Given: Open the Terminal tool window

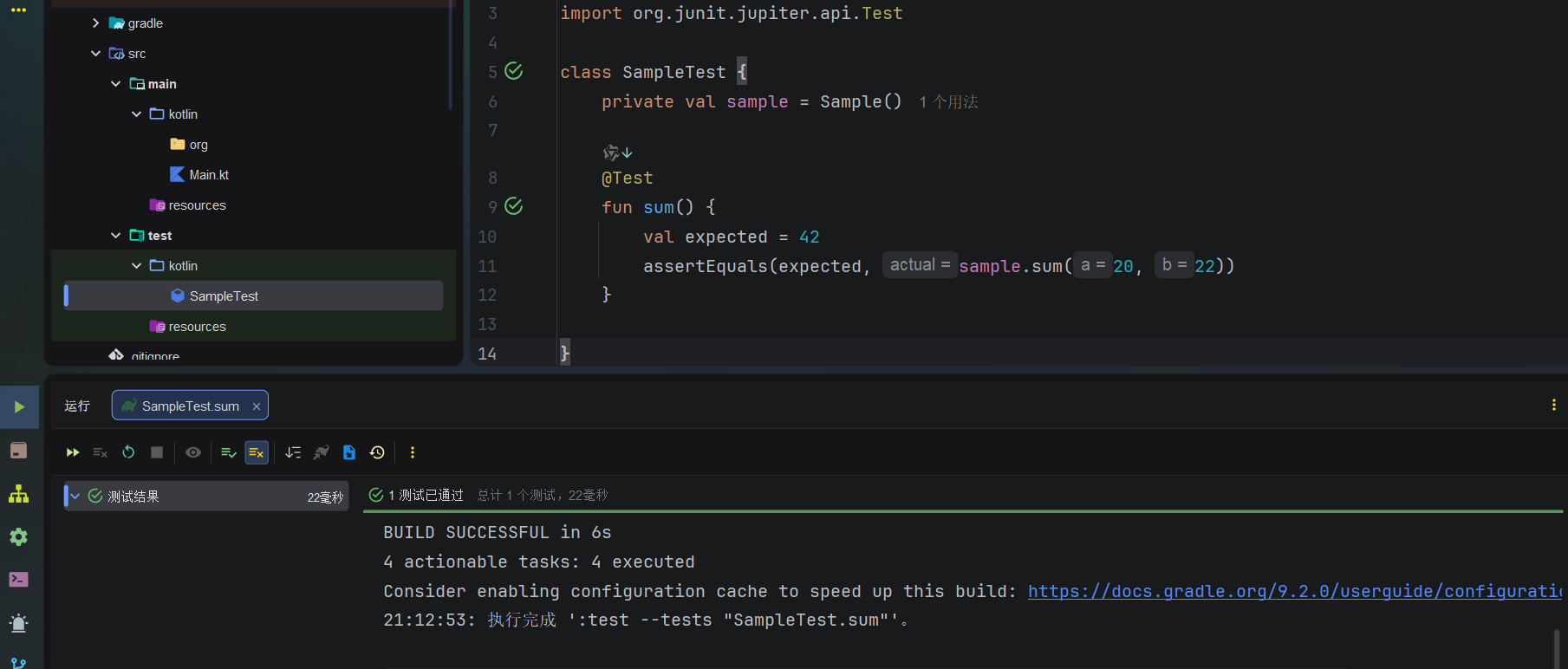Looking at the screenshot, I should tap(18, 580).
